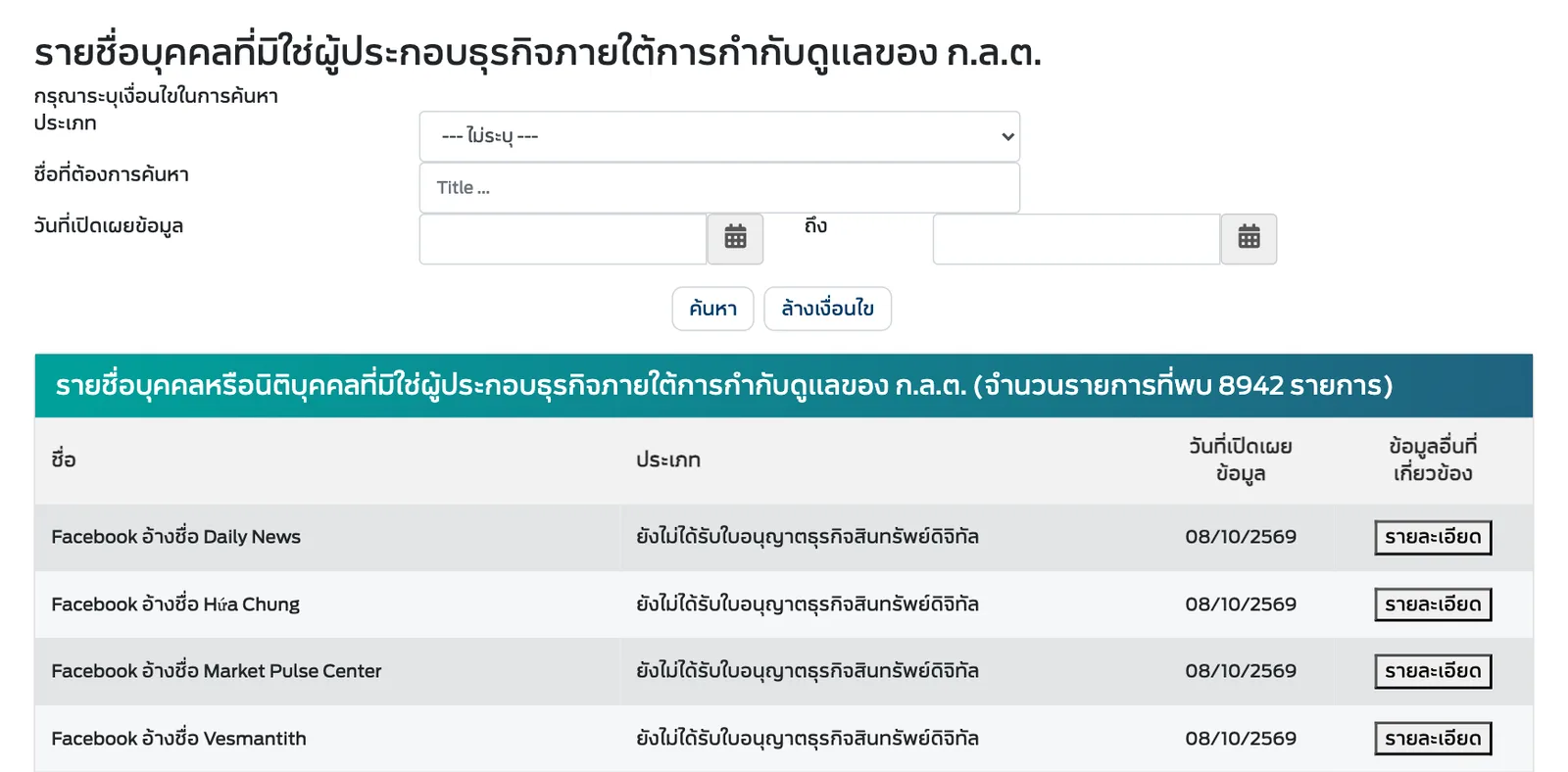The image size is (1568, 772).
Task: Click the ชื่อ column header
Action: pyautogui.click(x=64, y=459)
